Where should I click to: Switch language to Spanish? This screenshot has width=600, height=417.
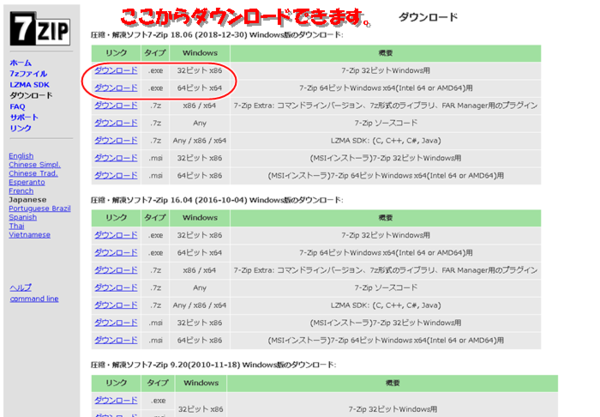point(23,218)
